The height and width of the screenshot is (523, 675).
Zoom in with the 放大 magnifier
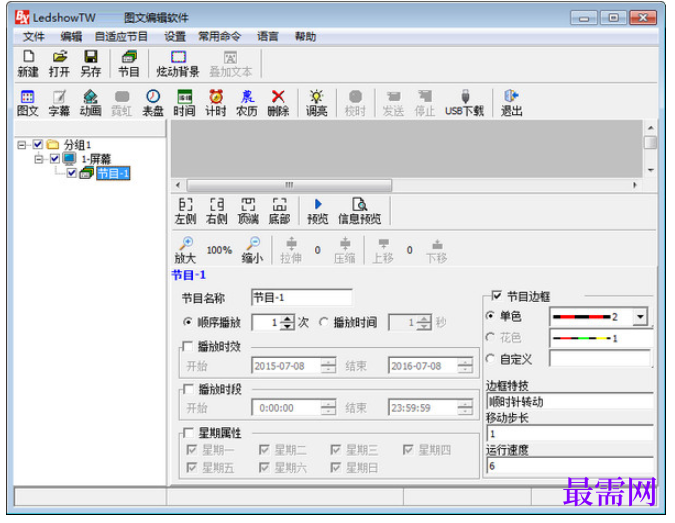point(186,250)
